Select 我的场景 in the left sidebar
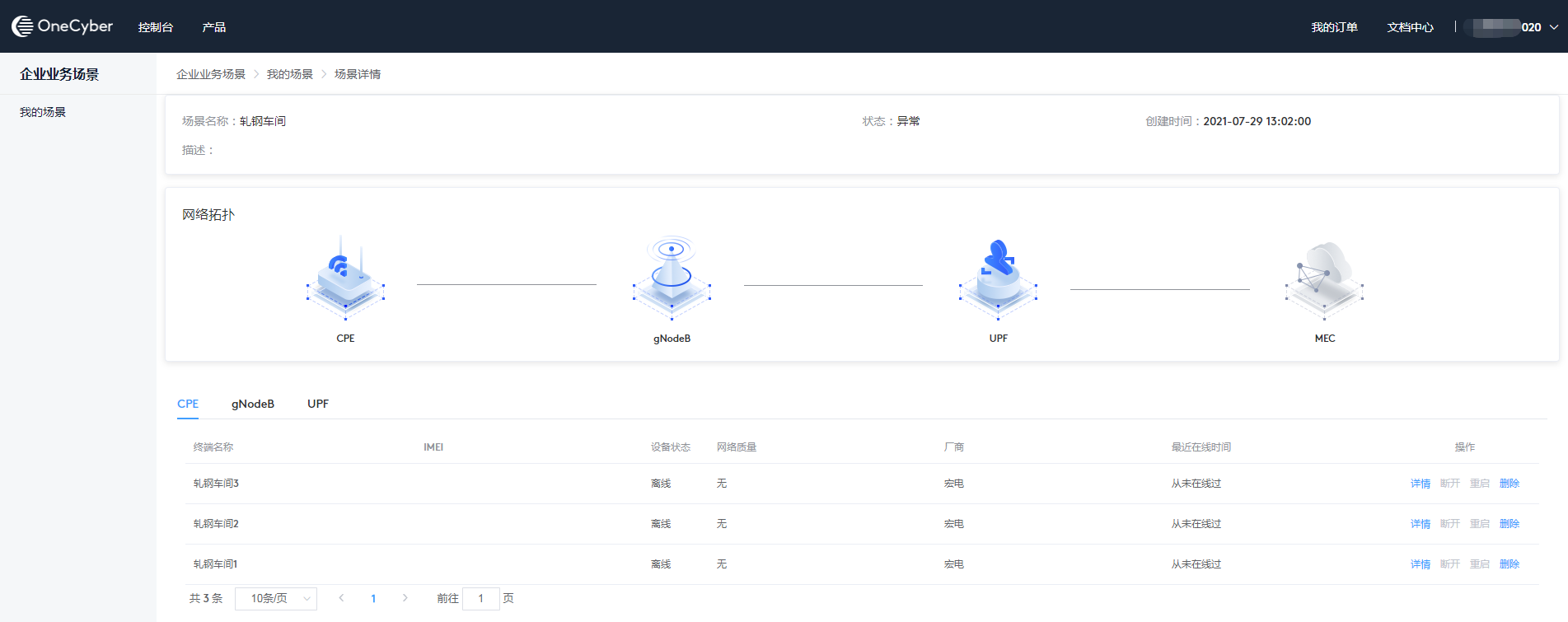This screenshot has height=622, width=1568. 43,112
